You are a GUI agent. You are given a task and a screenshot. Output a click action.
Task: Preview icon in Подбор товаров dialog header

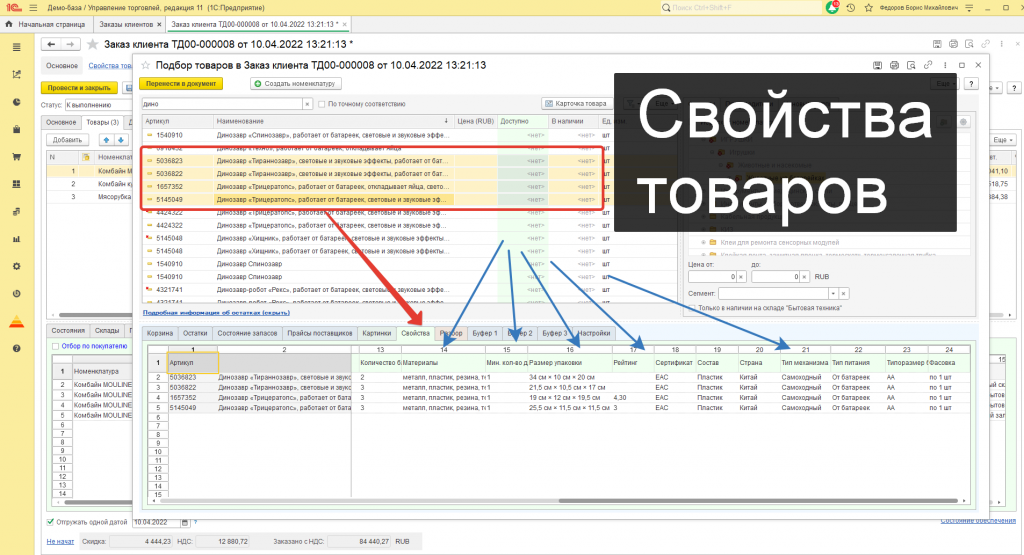point(911,65)
